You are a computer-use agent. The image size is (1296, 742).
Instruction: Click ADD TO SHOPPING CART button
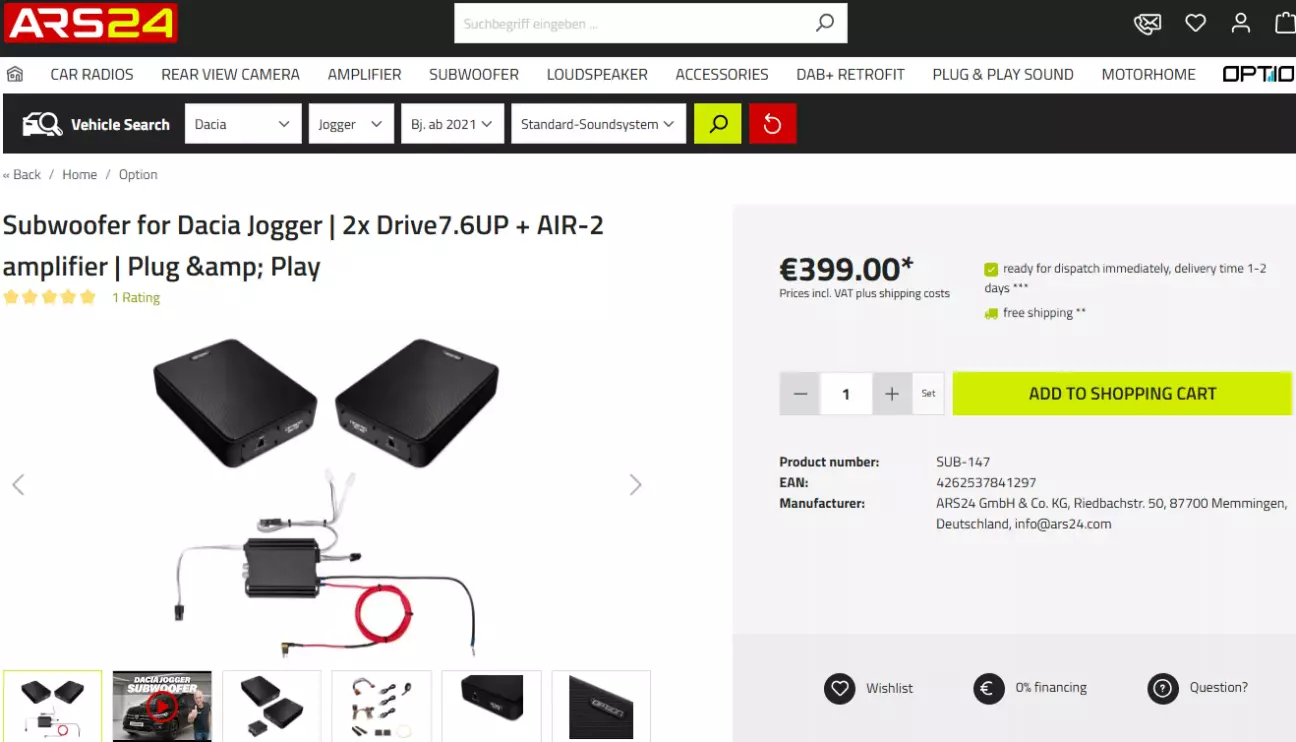coord(1122,394)
